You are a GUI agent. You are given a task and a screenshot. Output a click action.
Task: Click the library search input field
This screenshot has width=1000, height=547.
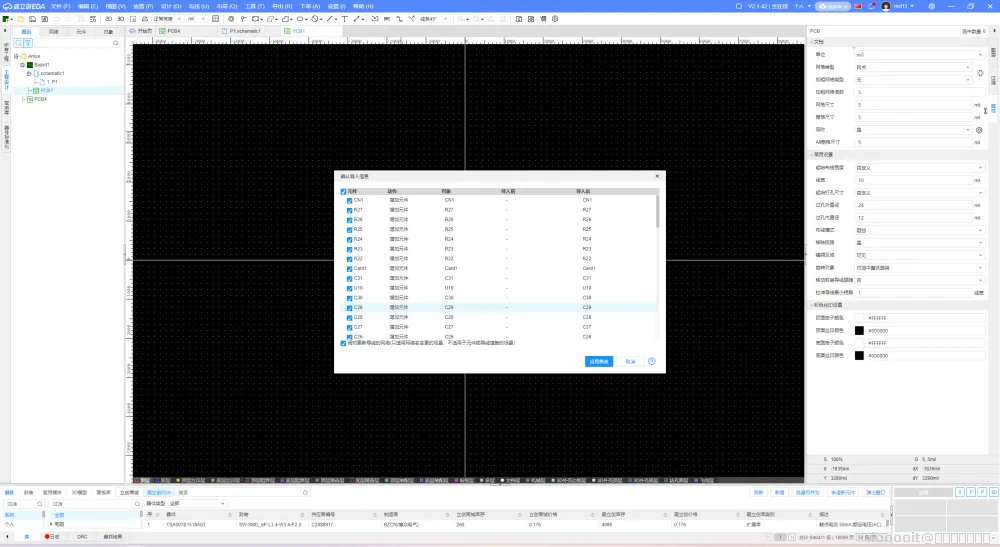coord(242,493)
